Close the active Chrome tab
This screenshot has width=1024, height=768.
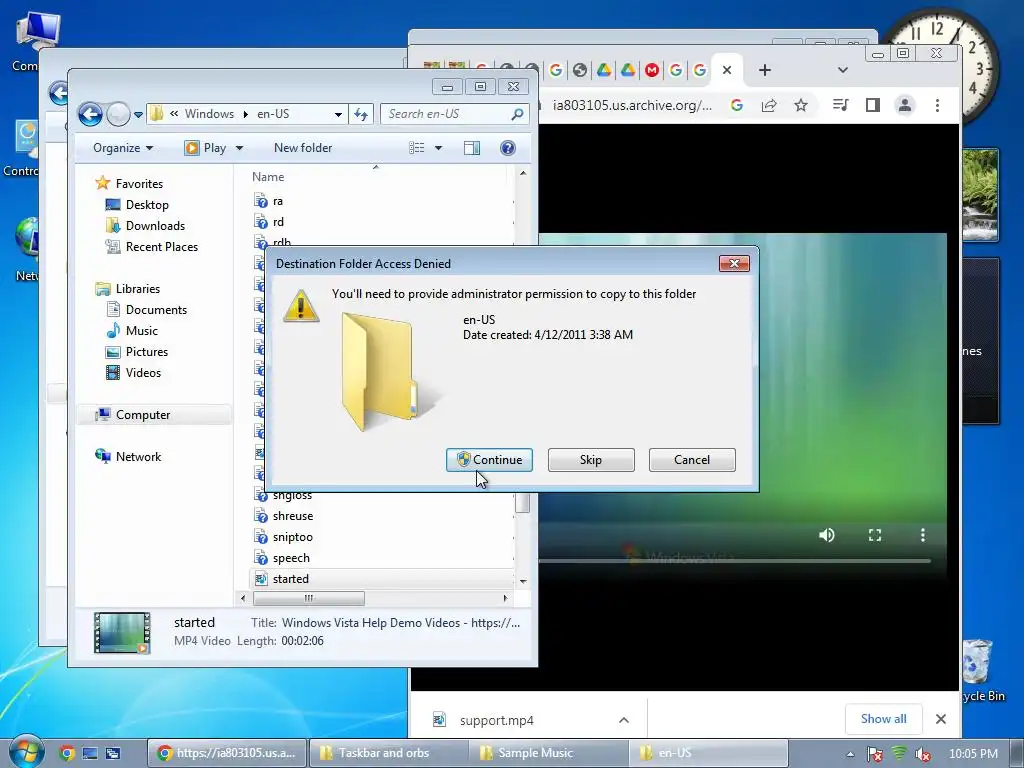[727, 70]
